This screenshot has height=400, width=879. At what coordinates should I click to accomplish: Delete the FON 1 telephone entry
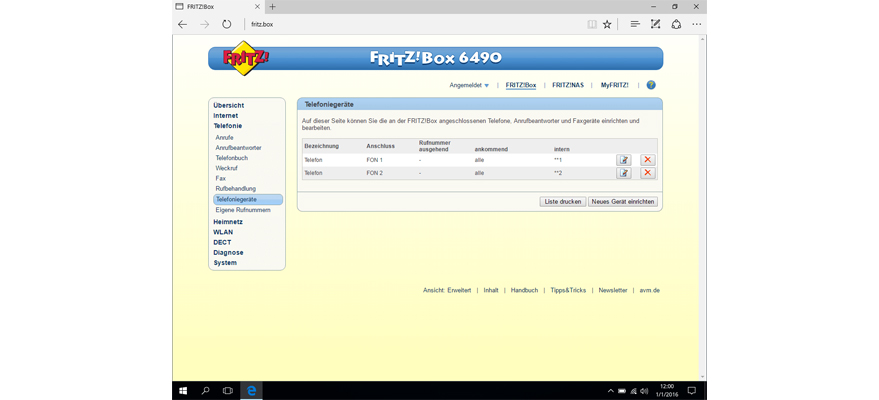(647, 160)
